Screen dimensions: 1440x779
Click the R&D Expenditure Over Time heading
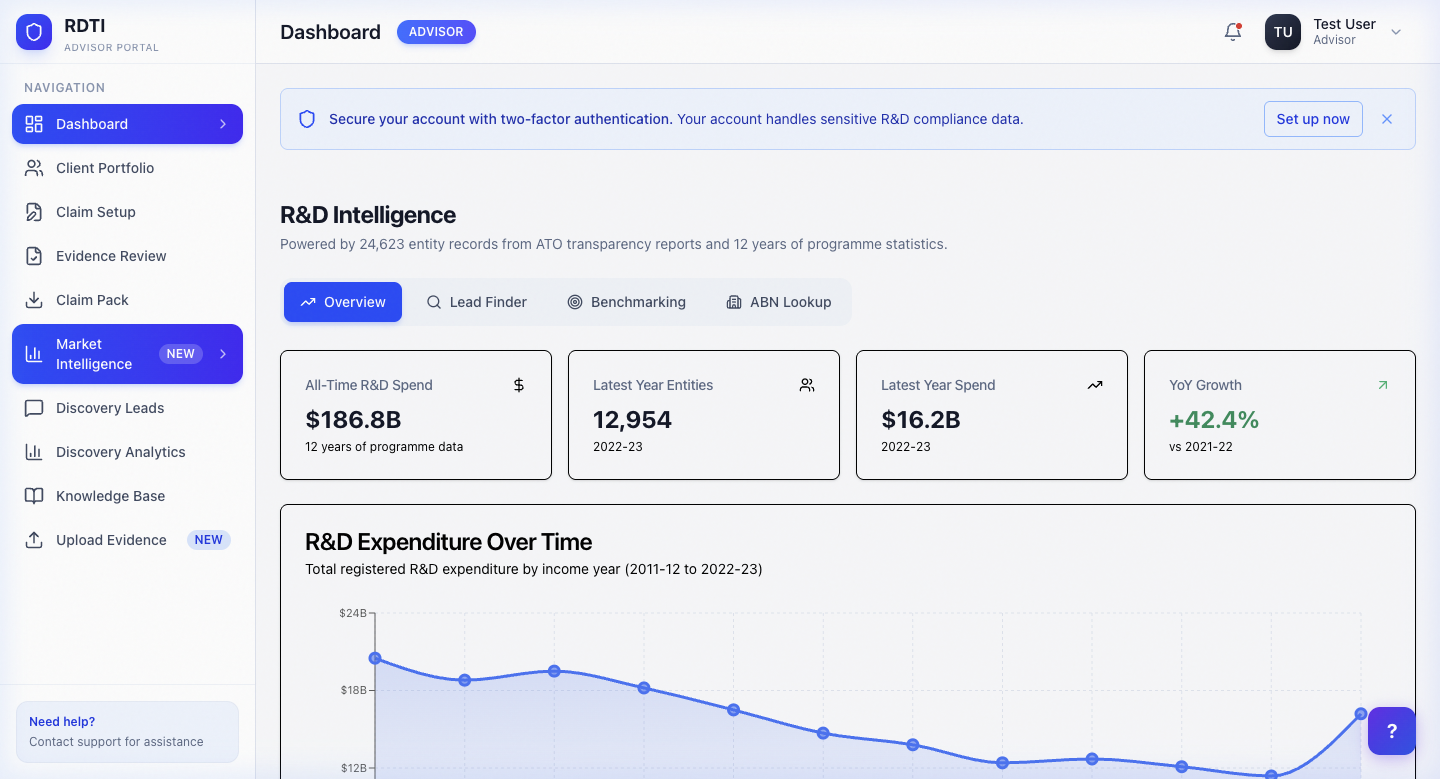(x=448, y=542)
